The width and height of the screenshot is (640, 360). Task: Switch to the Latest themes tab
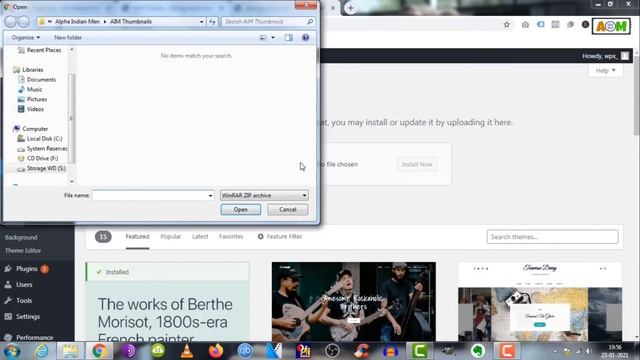200,236
